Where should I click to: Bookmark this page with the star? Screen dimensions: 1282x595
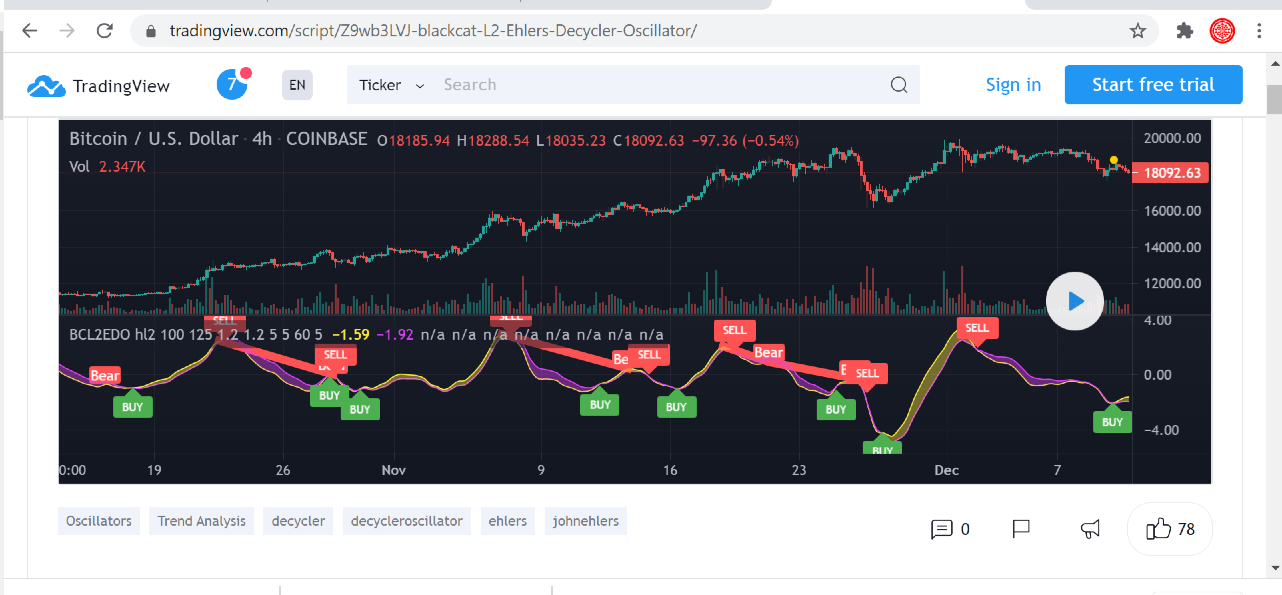coord(1137,31)
